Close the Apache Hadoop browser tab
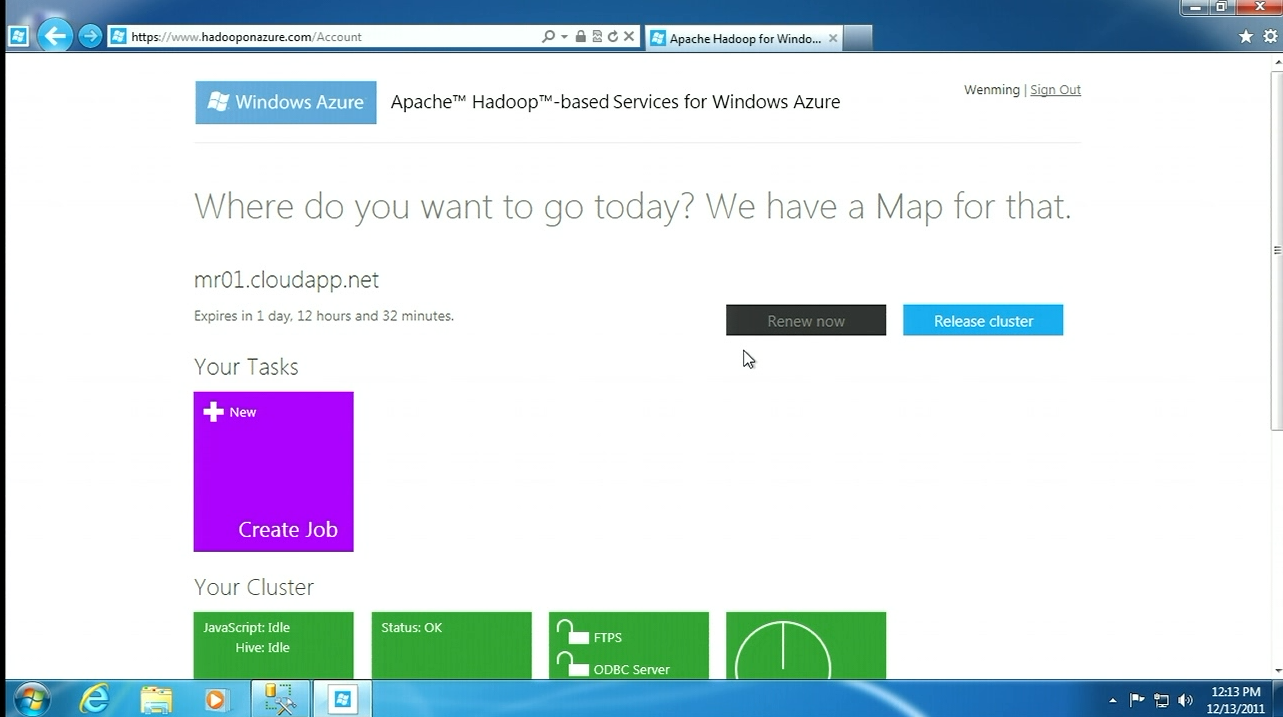This screenshot has height=717, width=1283. click(833, 39)
